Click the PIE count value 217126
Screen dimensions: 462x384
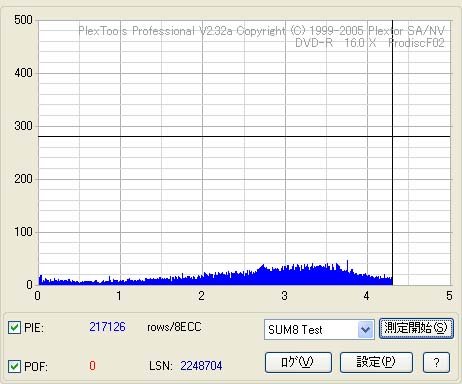(x=107, y=327)
